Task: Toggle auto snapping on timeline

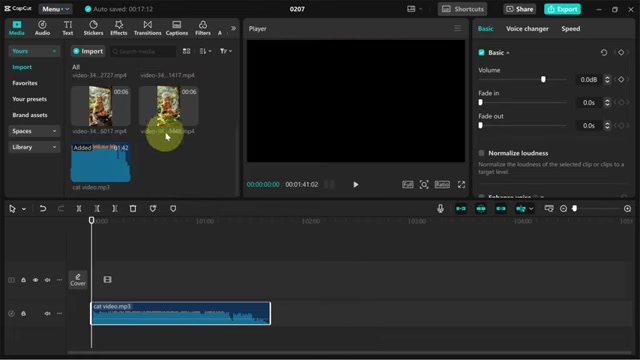Action: [x=481, y=209]
